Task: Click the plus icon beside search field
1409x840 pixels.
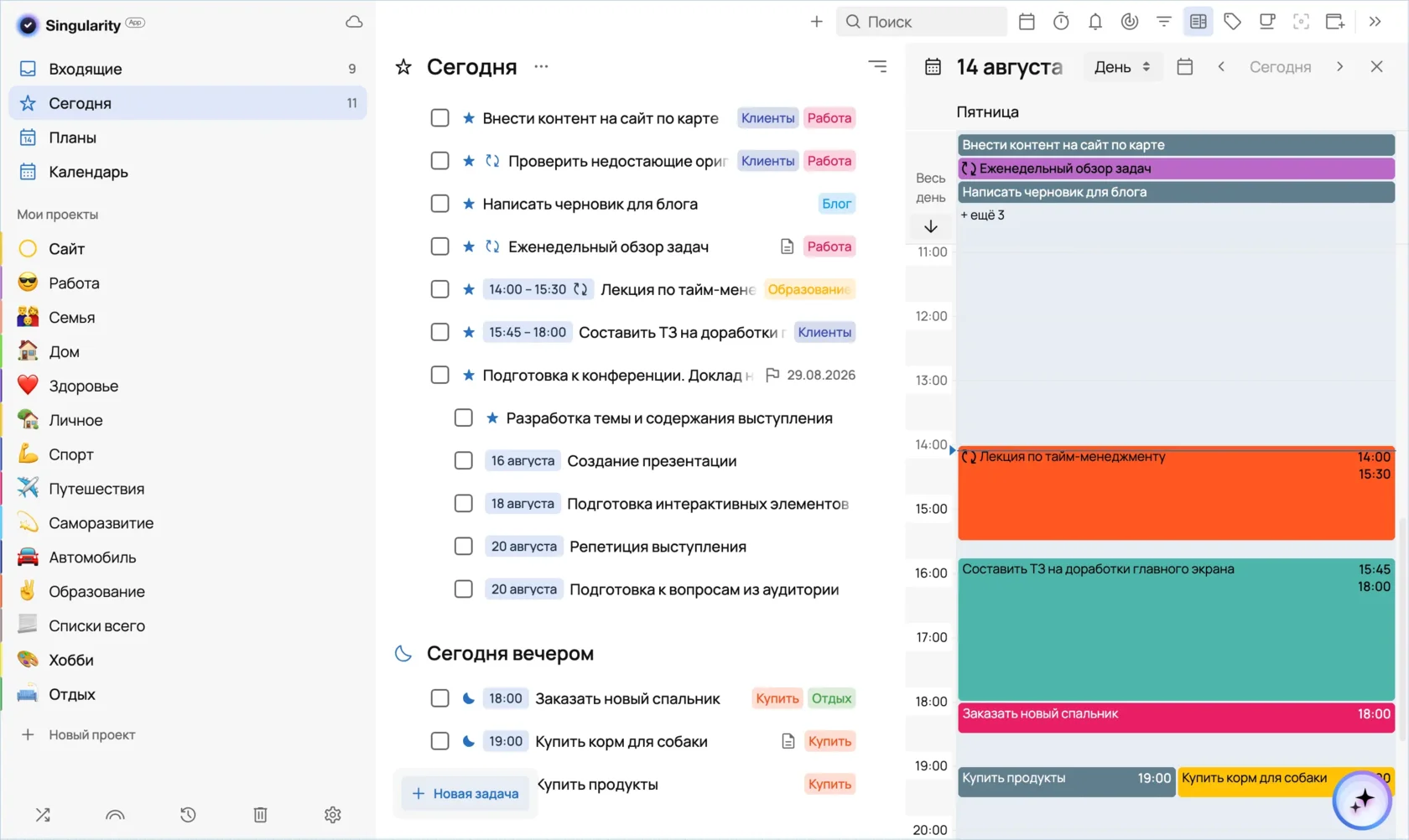Action: (x=816, y=22)
